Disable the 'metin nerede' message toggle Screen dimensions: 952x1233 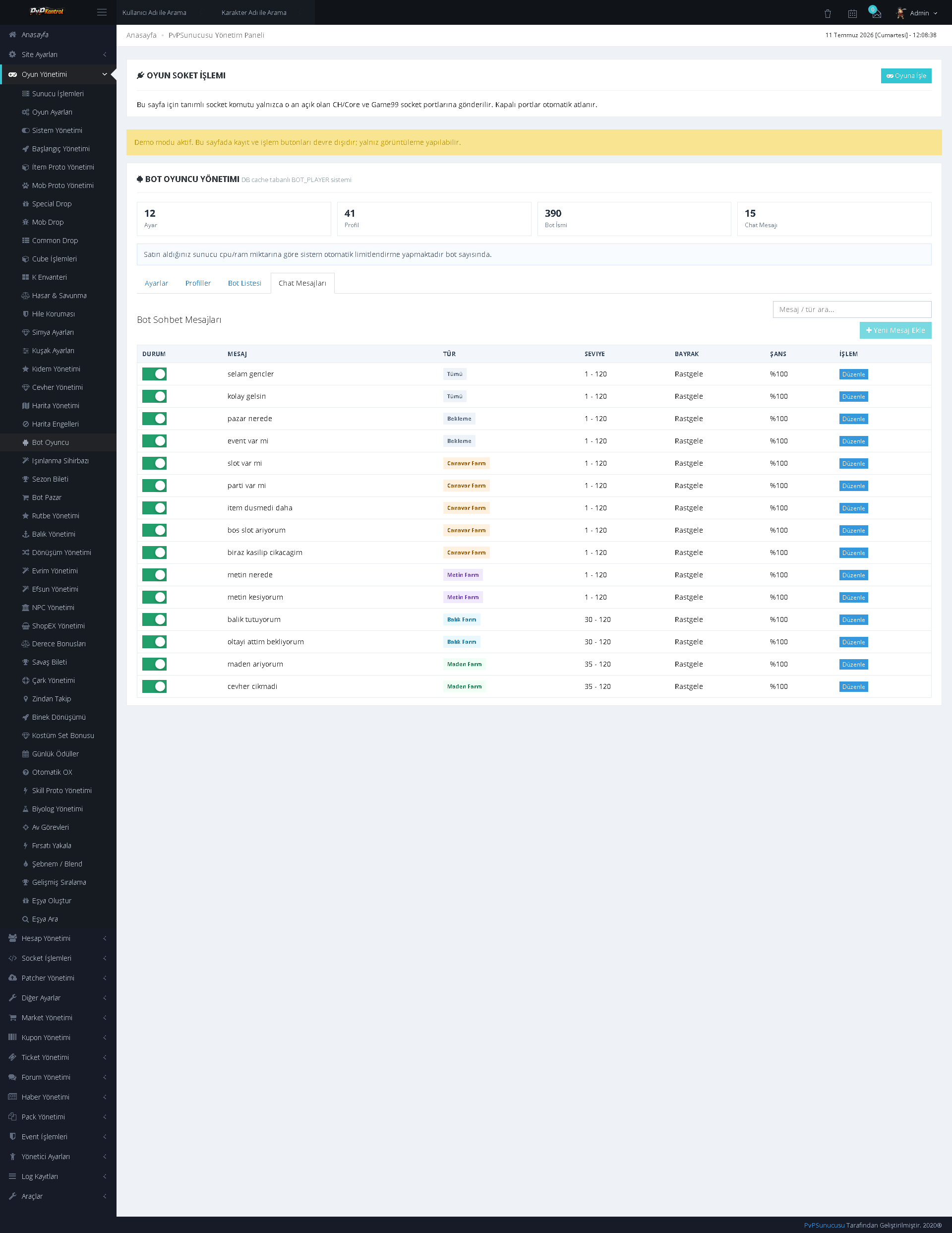154,575
